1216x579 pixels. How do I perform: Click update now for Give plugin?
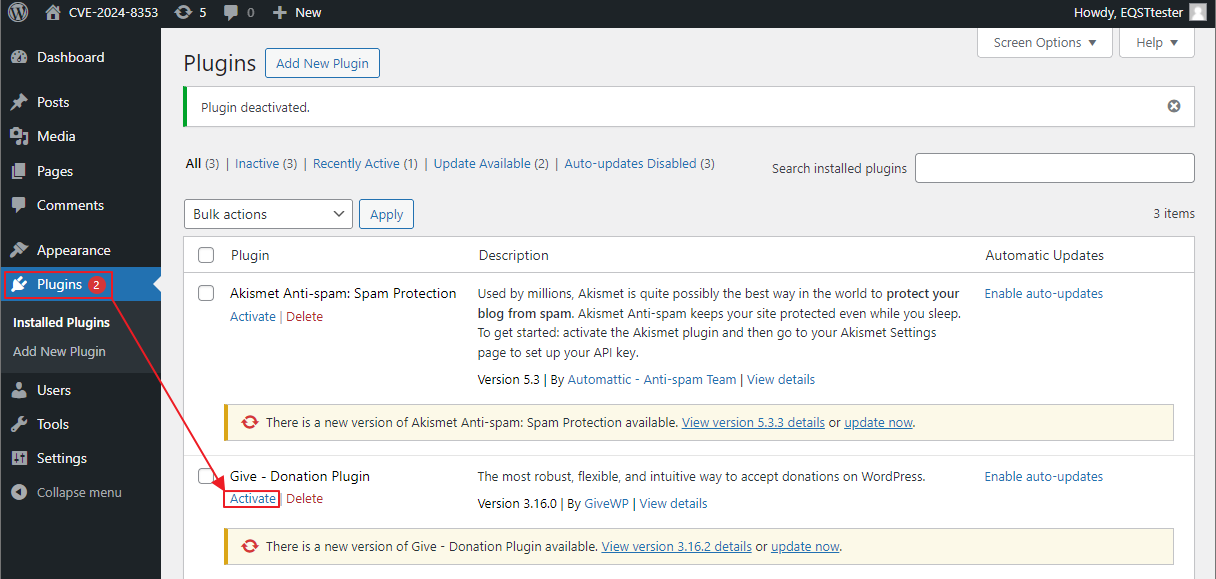click(x=805, y=546)
